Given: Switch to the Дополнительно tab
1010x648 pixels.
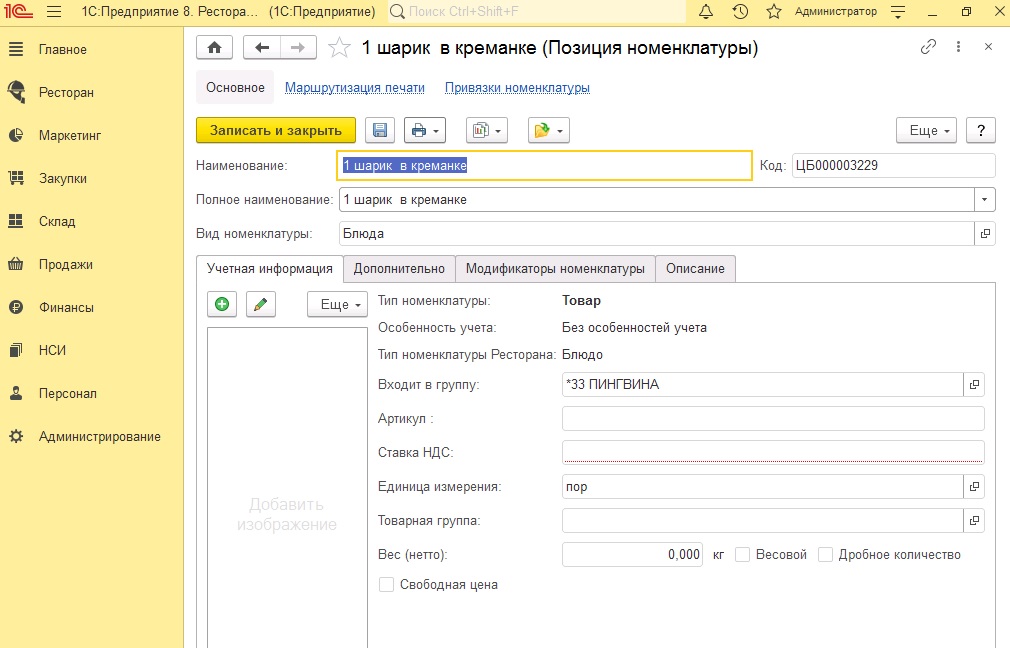Looking at the screenshot, I should coord(399,269).
